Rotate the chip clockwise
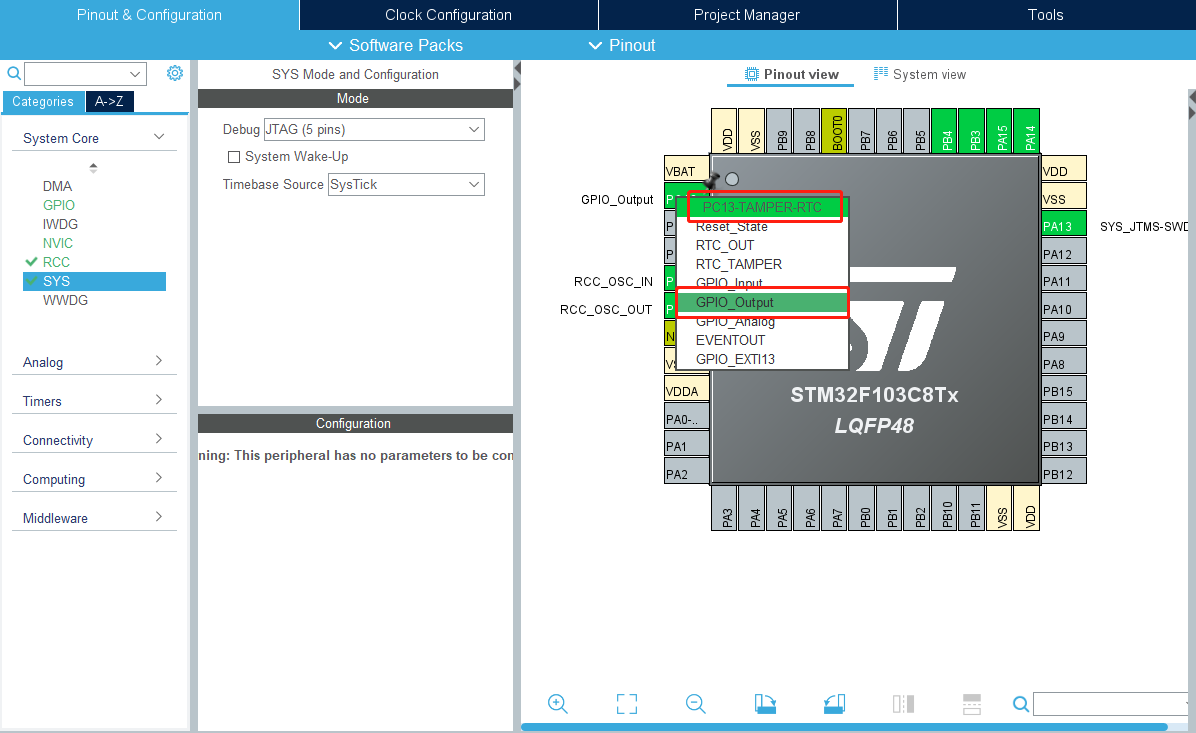 click(x=765, y=703)
